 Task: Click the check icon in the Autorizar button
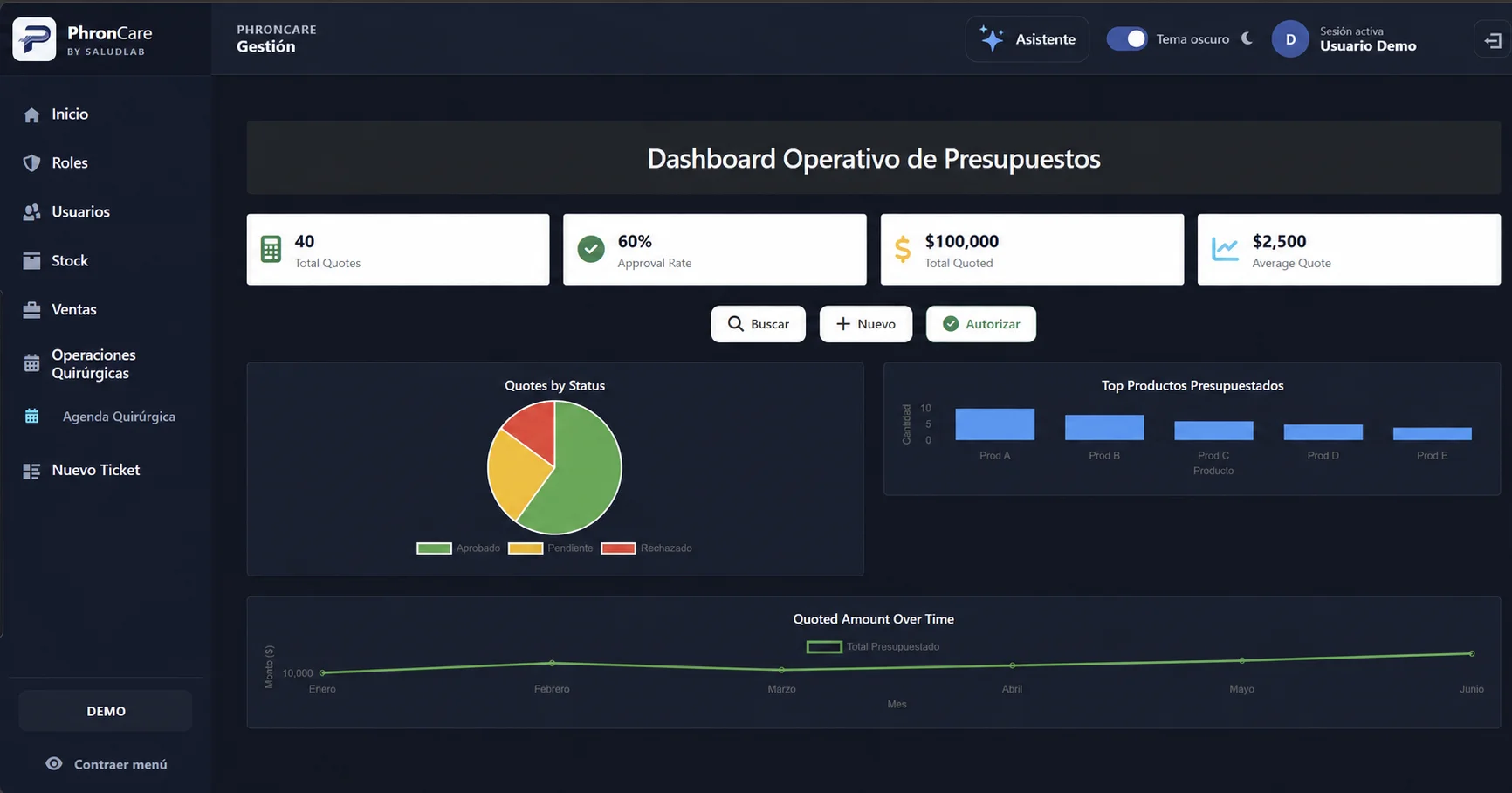(x=951, y=324)
